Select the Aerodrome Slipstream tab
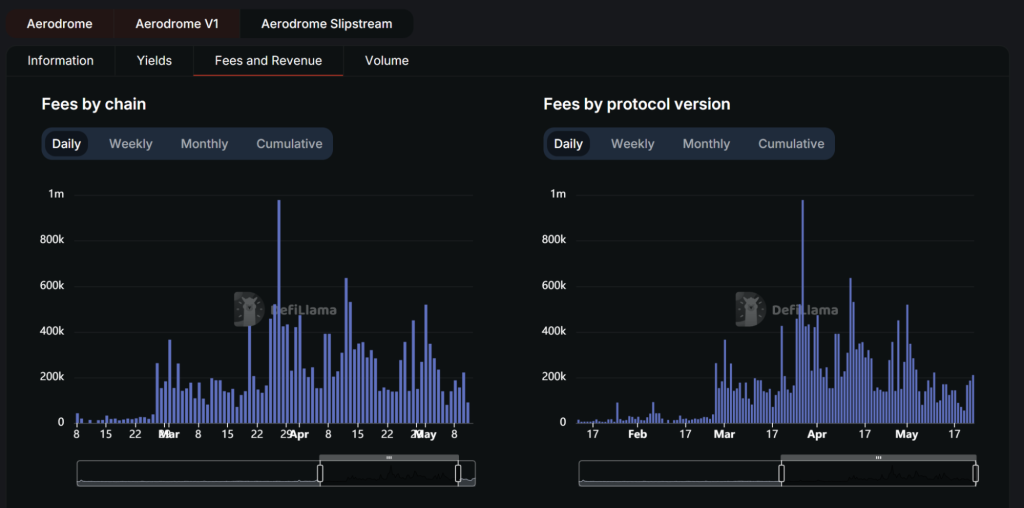The height and width of the screenshot is (508, 1024). (x=326, y=23)
